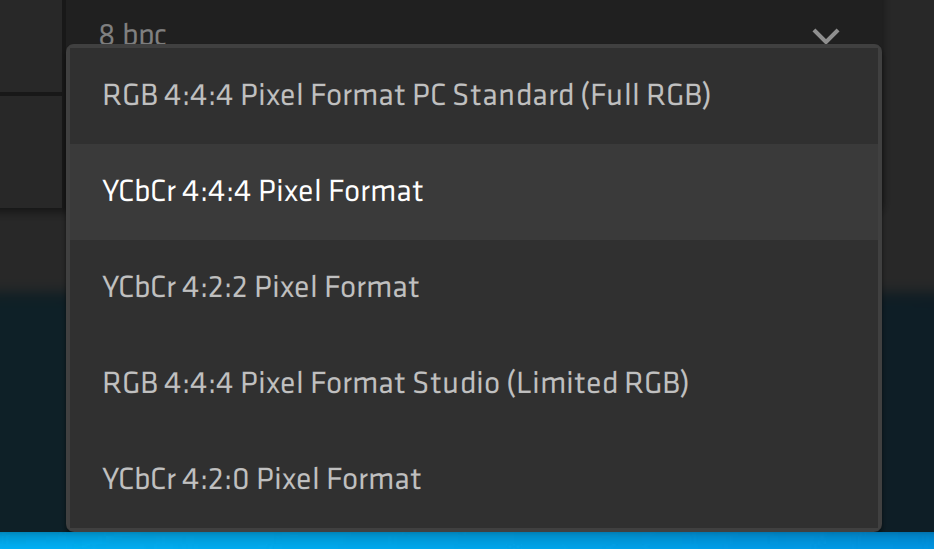Click the bright blue bar at bottom
Viewport: 934px width, 549px height.
click(466, 541)
